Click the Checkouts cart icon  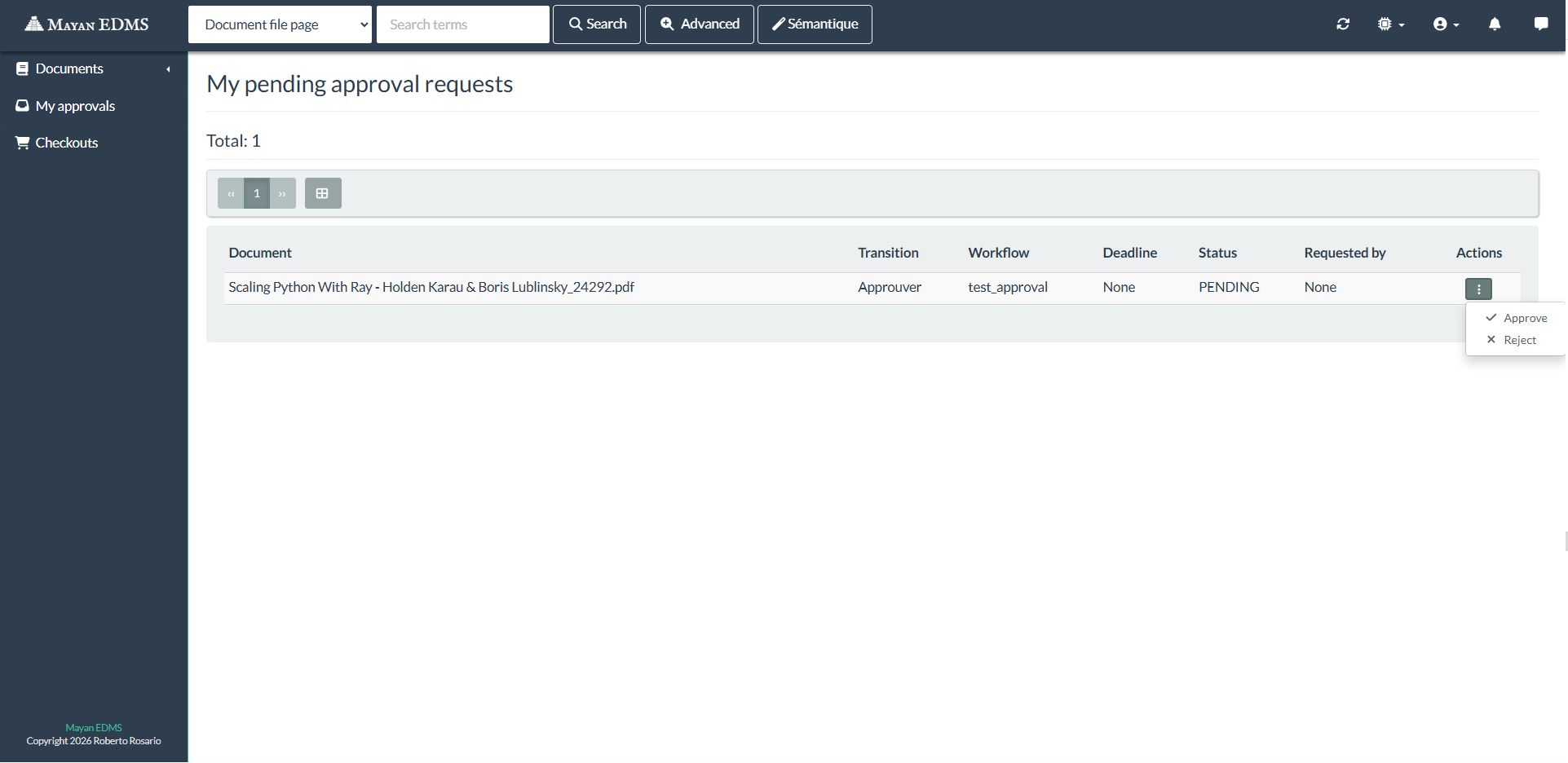pyautogui.click(x=22, y=143)
